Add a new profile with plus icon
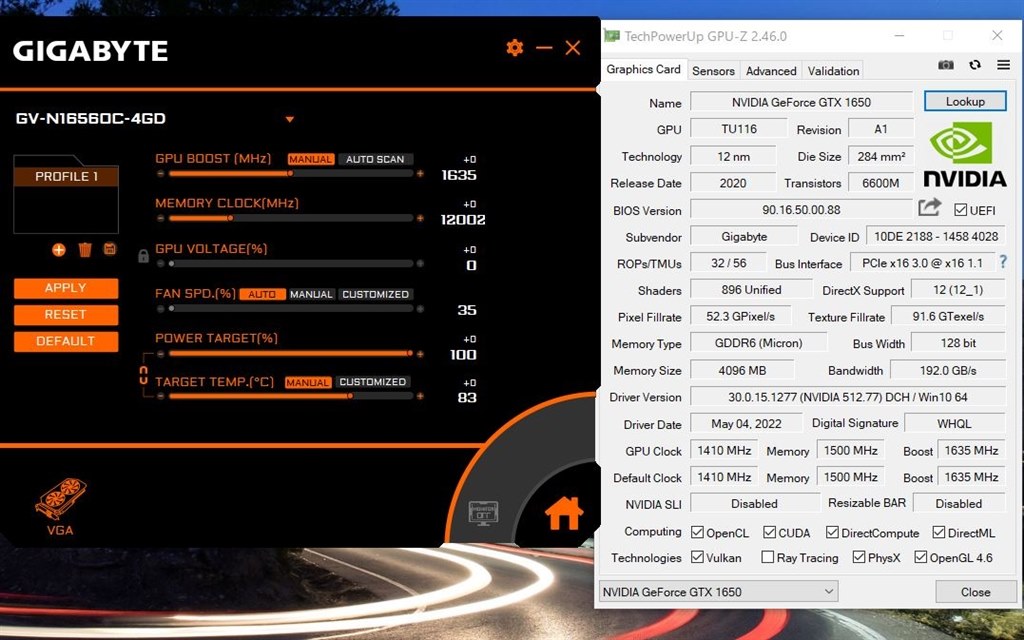This screenshot has height=640, width=1024. pos(59,249)
